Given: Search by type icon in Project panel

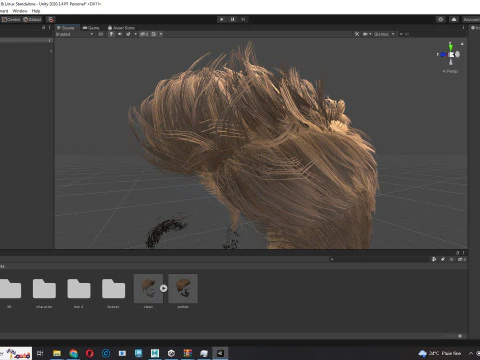Looking at the screenshot, I should point(434,259).
